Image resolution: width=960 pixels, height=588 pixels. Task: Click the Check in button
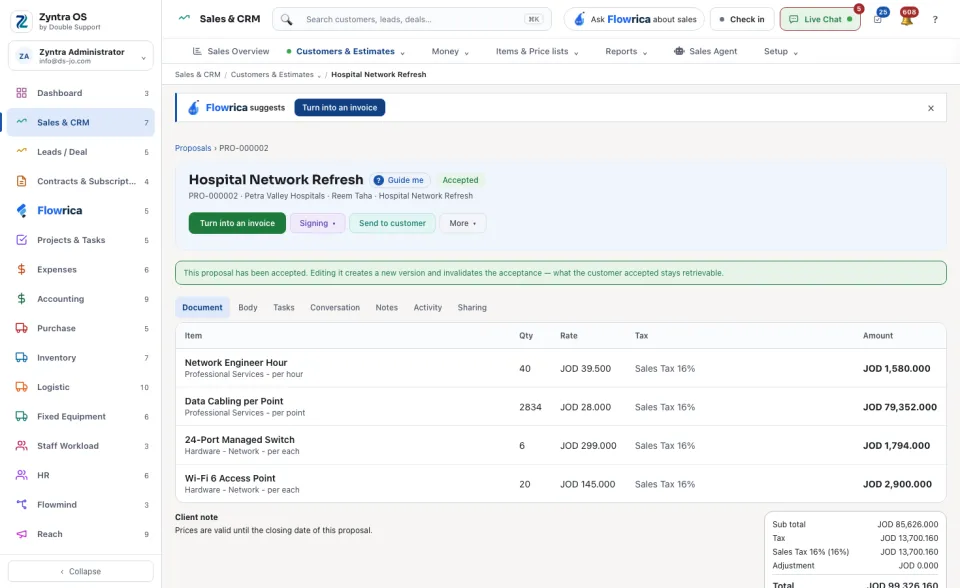point(742,19)
